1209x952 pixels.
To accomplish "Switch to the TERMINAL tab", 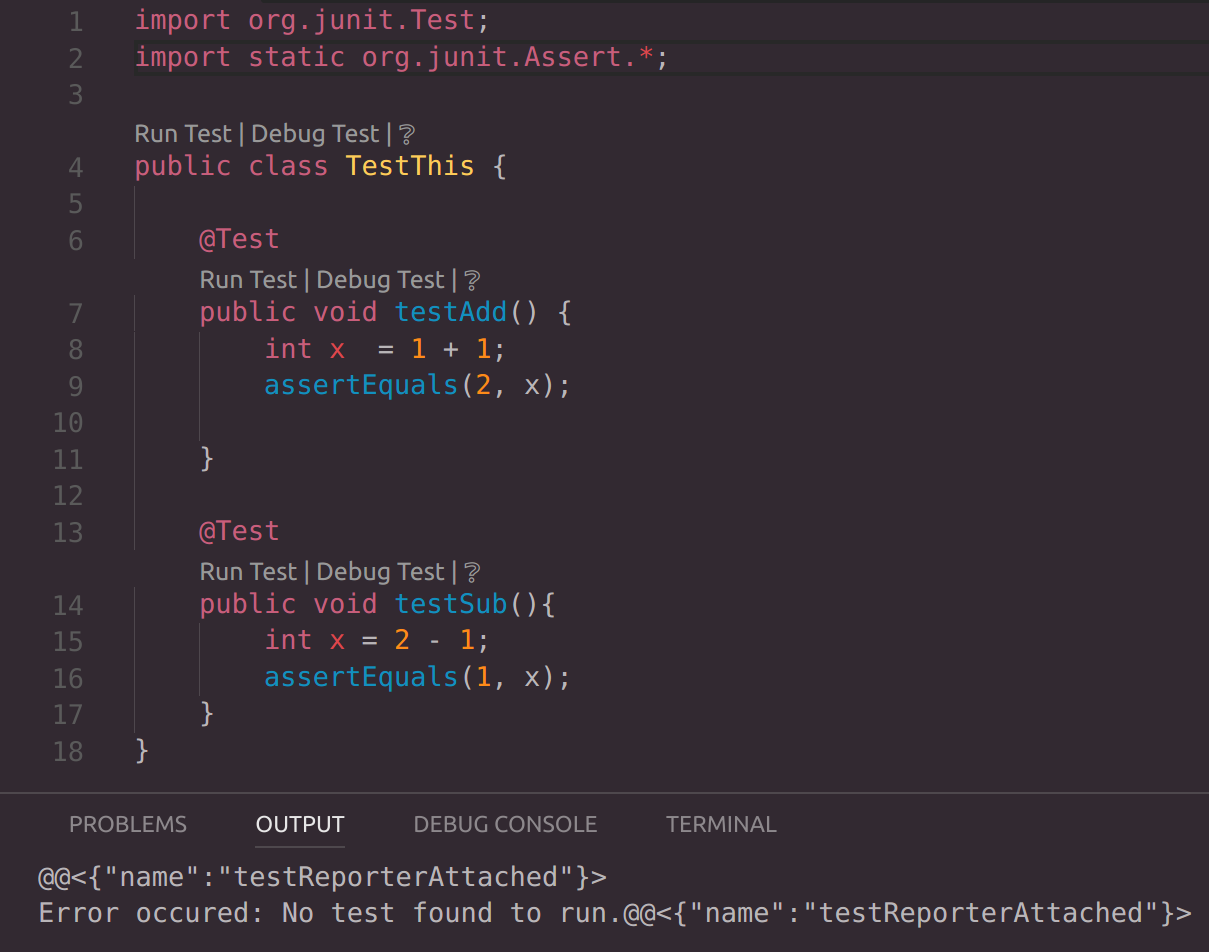I will 720,824.
